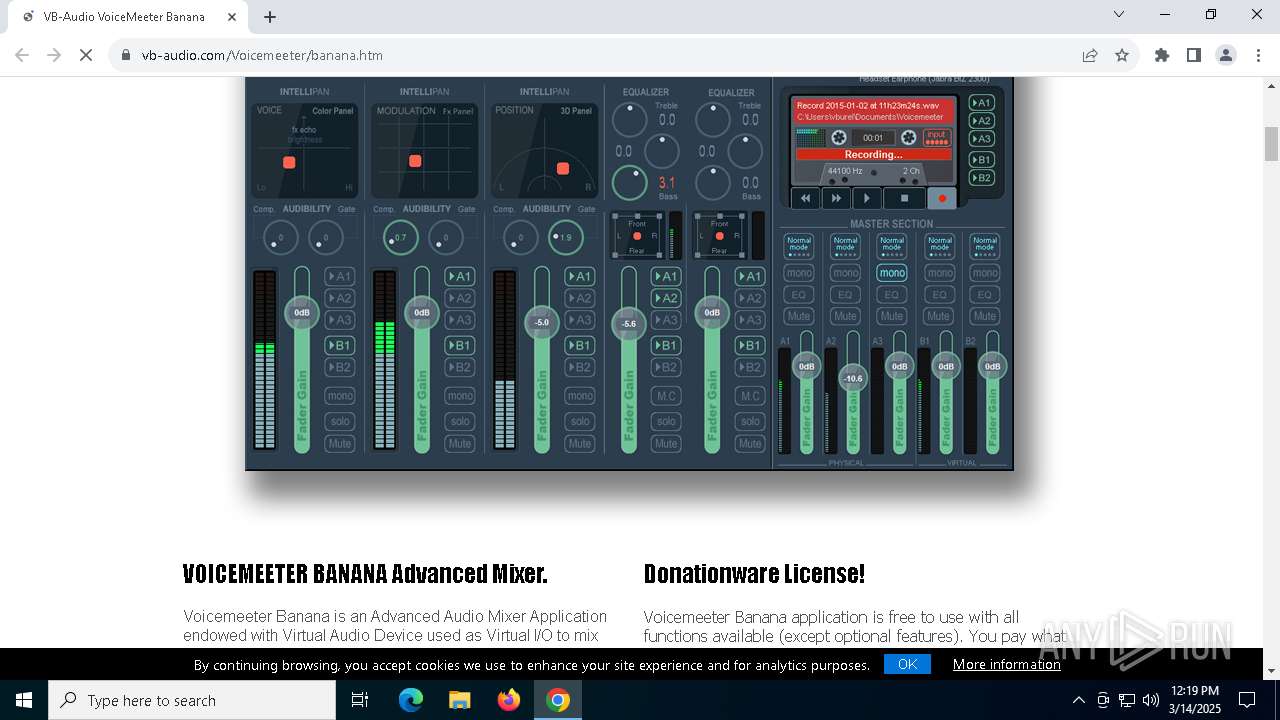Image resolution: width=1280 pixels, height=720 pixels.
Task: Change Normal mode selector on bus A1
Action: 799,246
